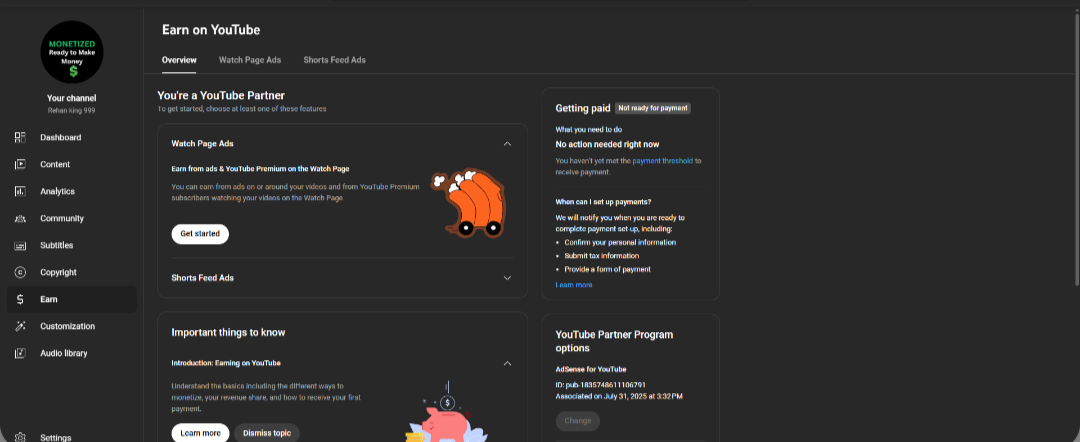Click the 'Not ready for payment' badge
Screen dimensions: 1080x442
[x=653, y=108]
